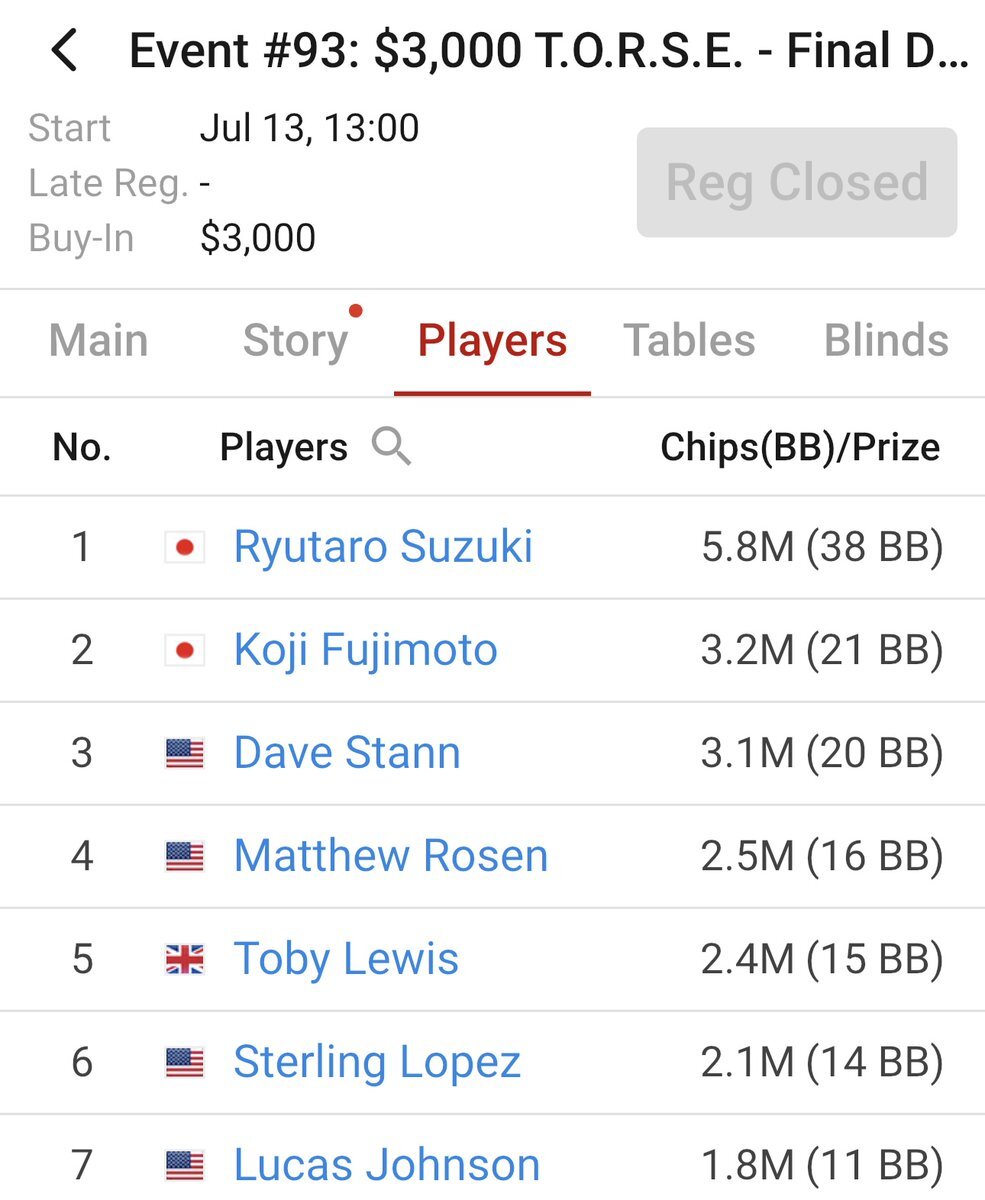The image size is (985, 1200).
Task: Open the player search magnifier icon
Action: tap(391, 446)
